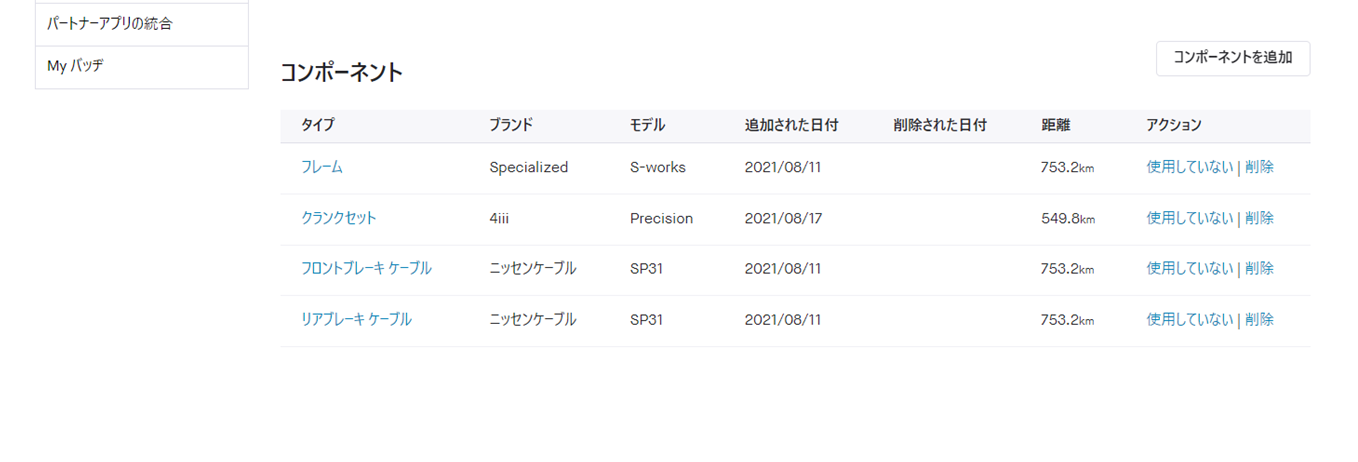This screenshot has width=1358, height=462.
Task: Click the ブランド column header
Action: point(511,125)
